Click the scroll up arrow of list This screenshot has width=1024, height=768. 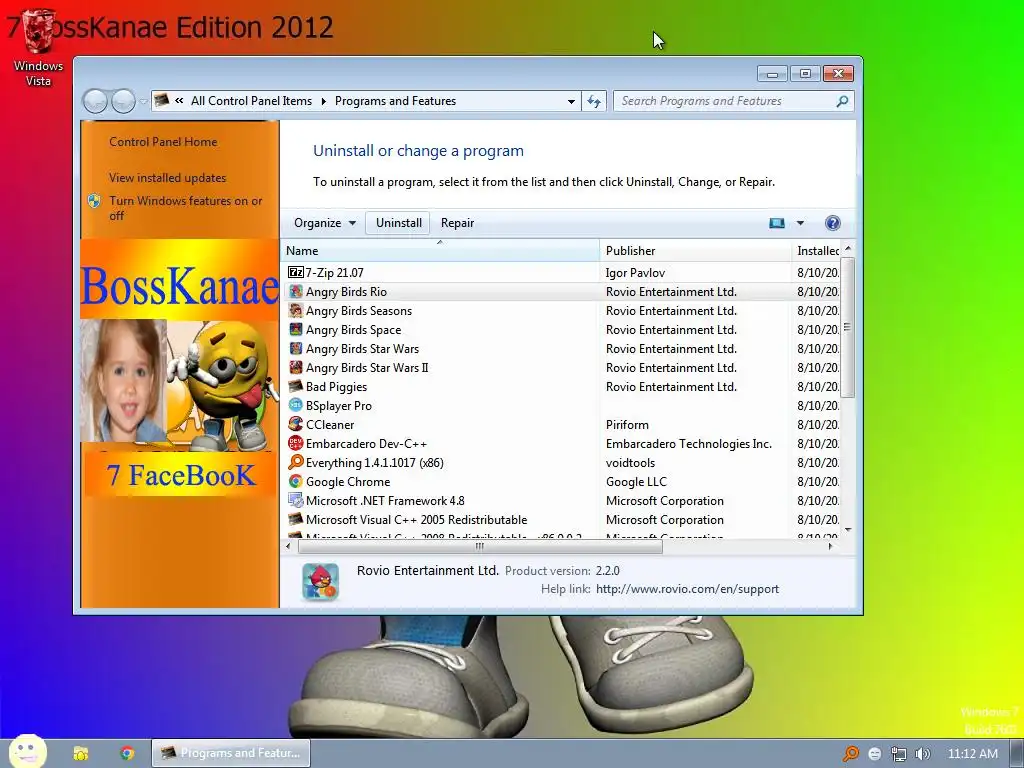pyautogui.click(x=848, y=249)
